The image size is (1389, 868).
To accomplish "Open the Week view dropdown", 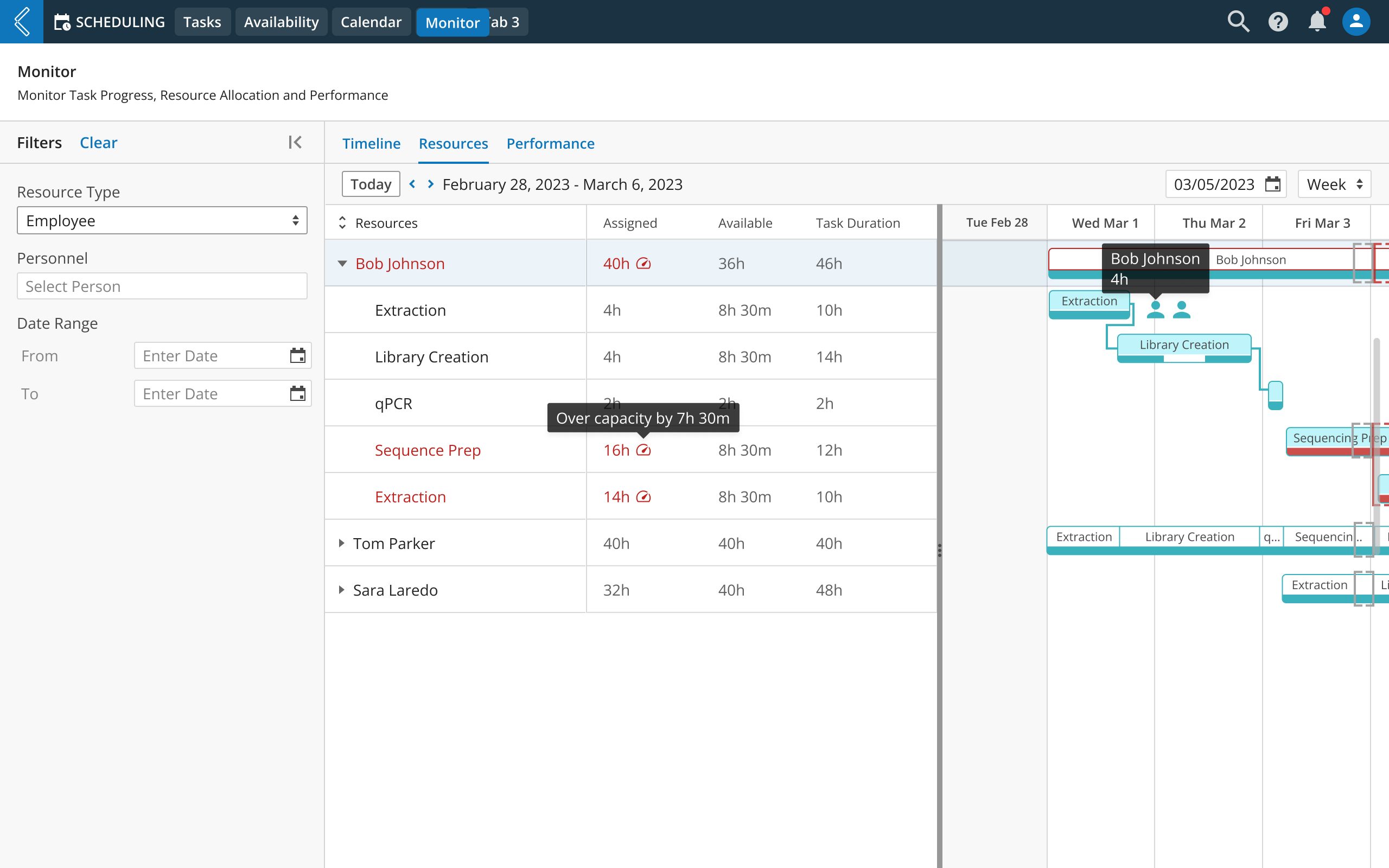I will pyautogui.click(x=1334, y=184).
